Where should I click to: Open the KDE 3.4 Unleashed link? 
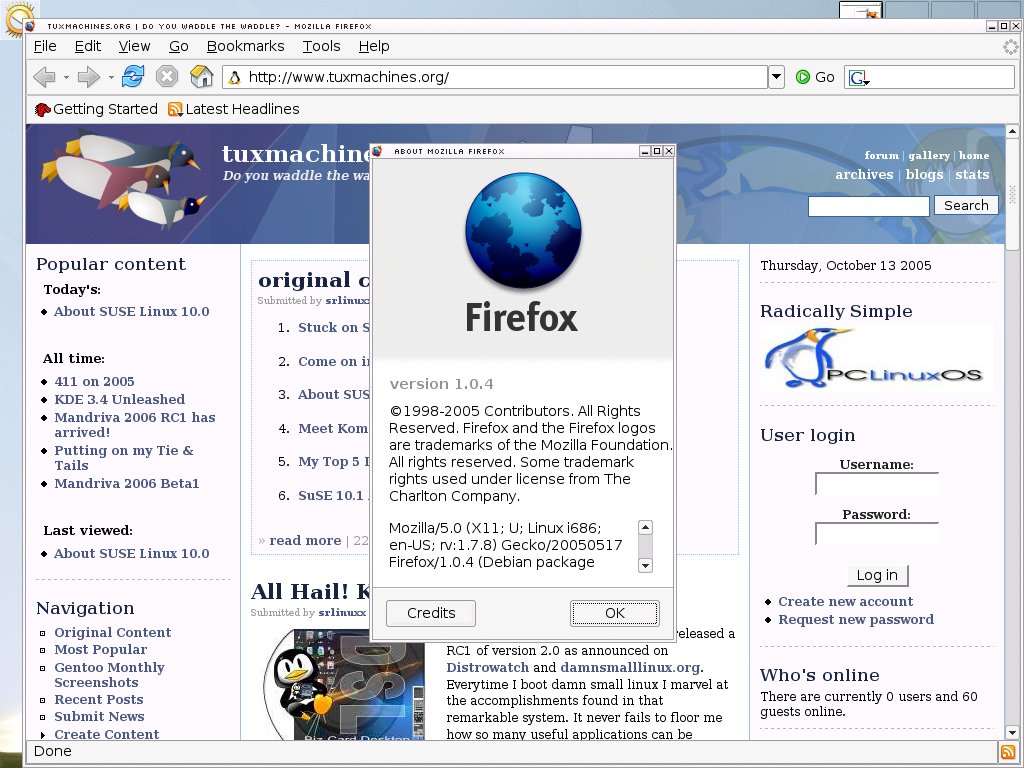tap(120, 400)
